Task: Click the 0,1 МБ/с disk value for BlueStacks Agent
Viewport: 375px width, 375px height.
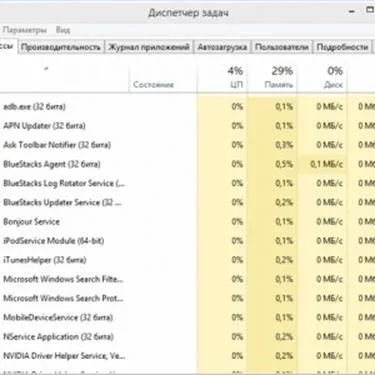Action: [326, 164]
